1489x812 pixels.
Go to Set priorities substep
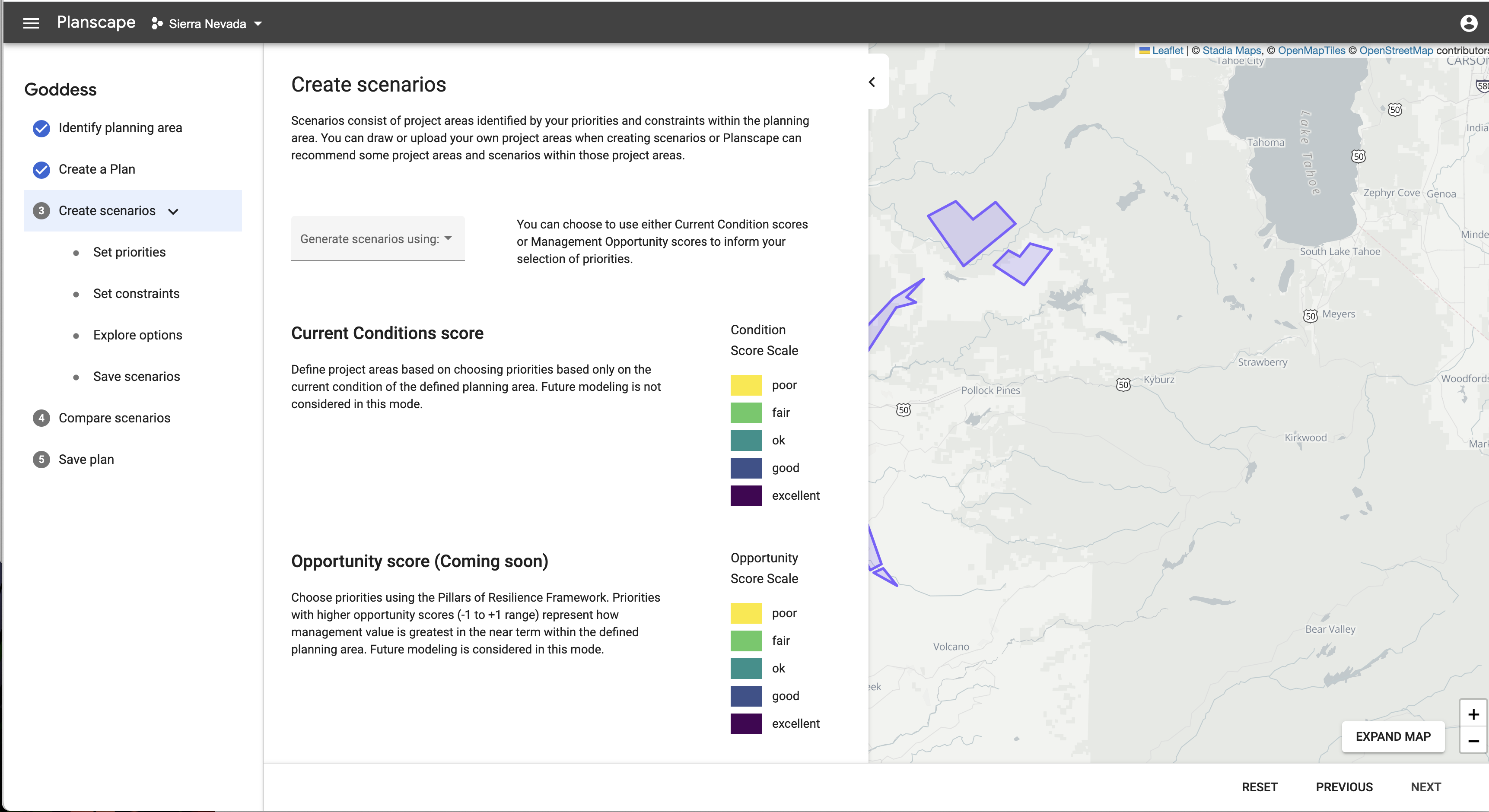coord(129,252)
